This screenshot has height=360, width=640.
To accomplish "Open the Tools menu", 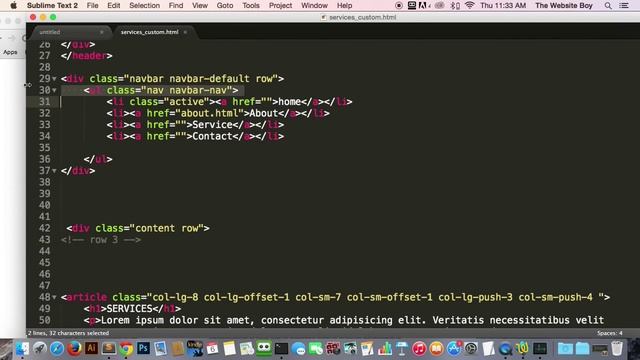I will [251, 5].
